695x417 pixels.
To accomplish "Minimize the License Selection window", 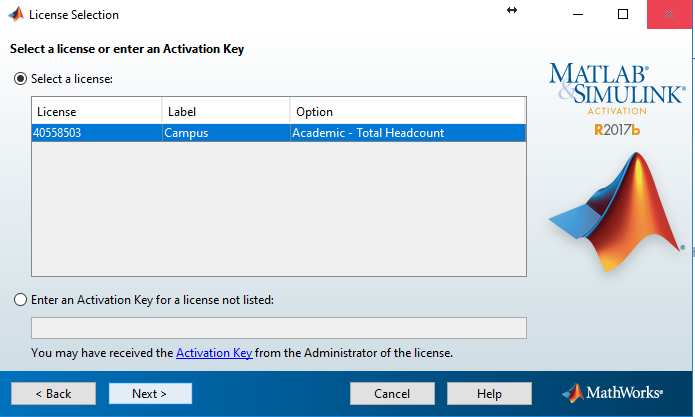I will 578,14.
